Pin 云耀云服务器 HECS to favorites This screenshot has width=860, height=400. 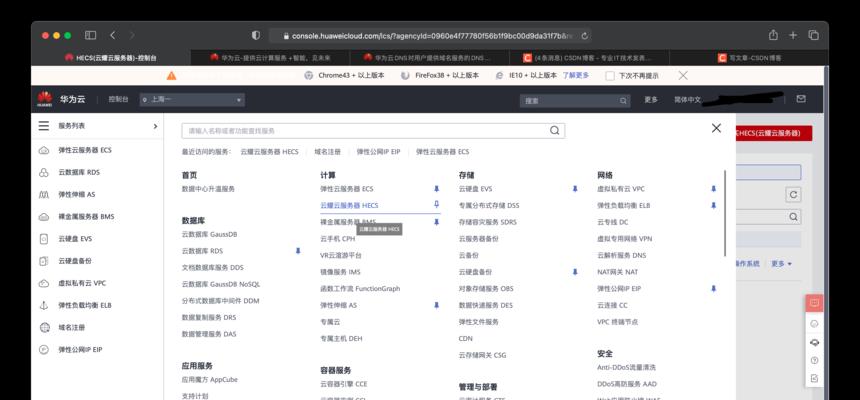(437, 205)
